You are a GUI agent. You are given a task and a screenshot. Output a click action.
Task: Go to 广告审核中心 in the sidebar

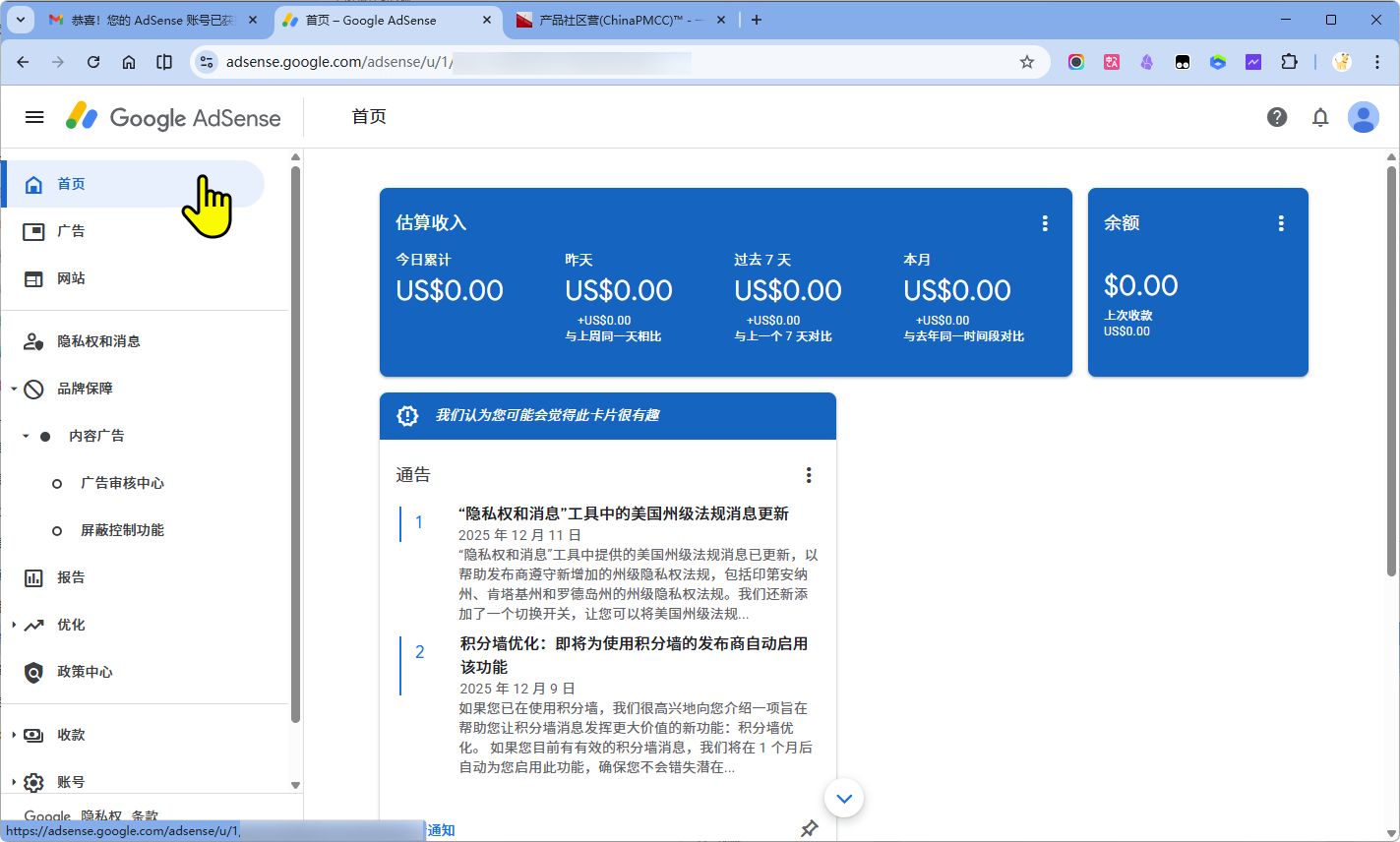122,483
